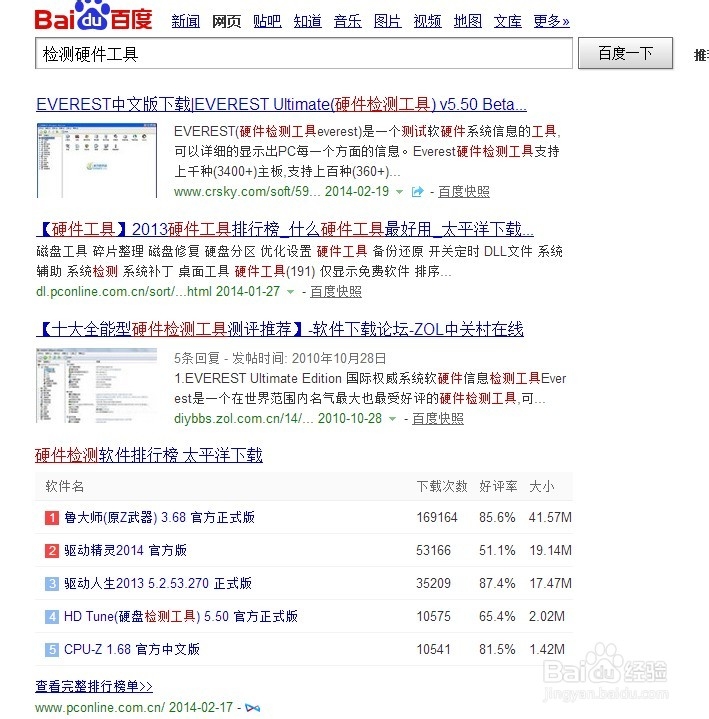
Task: Click the www.pconline.com.cn/ URL text
Action: 100,708
